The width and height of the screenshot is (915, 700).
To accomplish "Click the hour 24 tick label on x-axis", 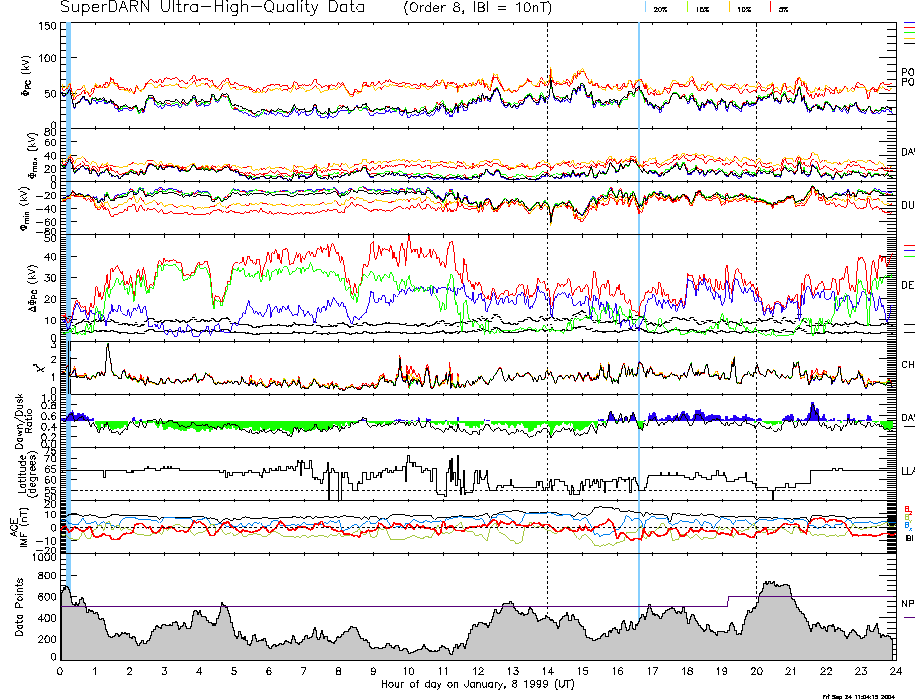I will point(895,671).
